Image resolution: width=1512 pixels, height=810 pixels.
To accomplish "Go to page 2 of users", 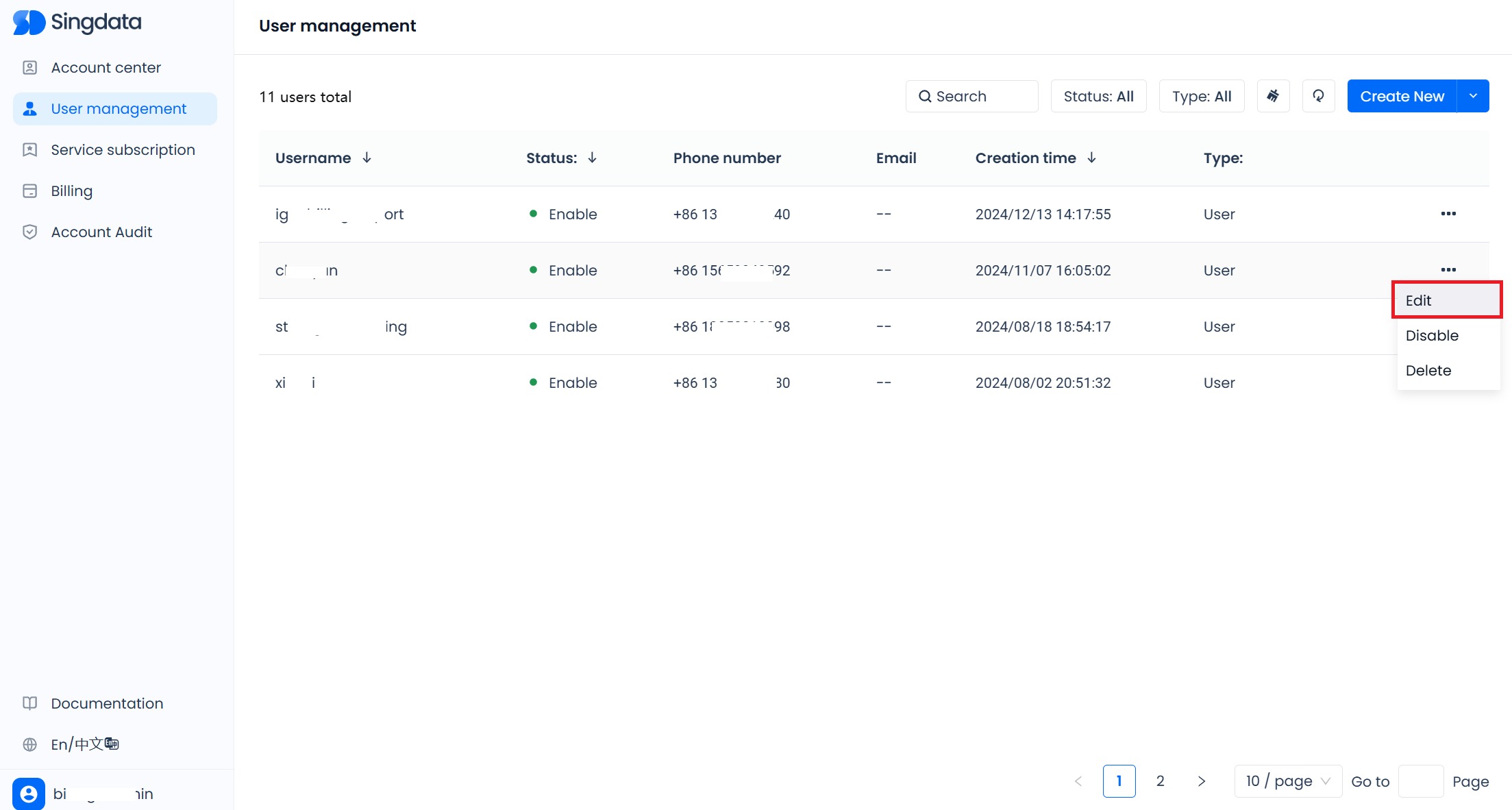I will click(1160, 781).
